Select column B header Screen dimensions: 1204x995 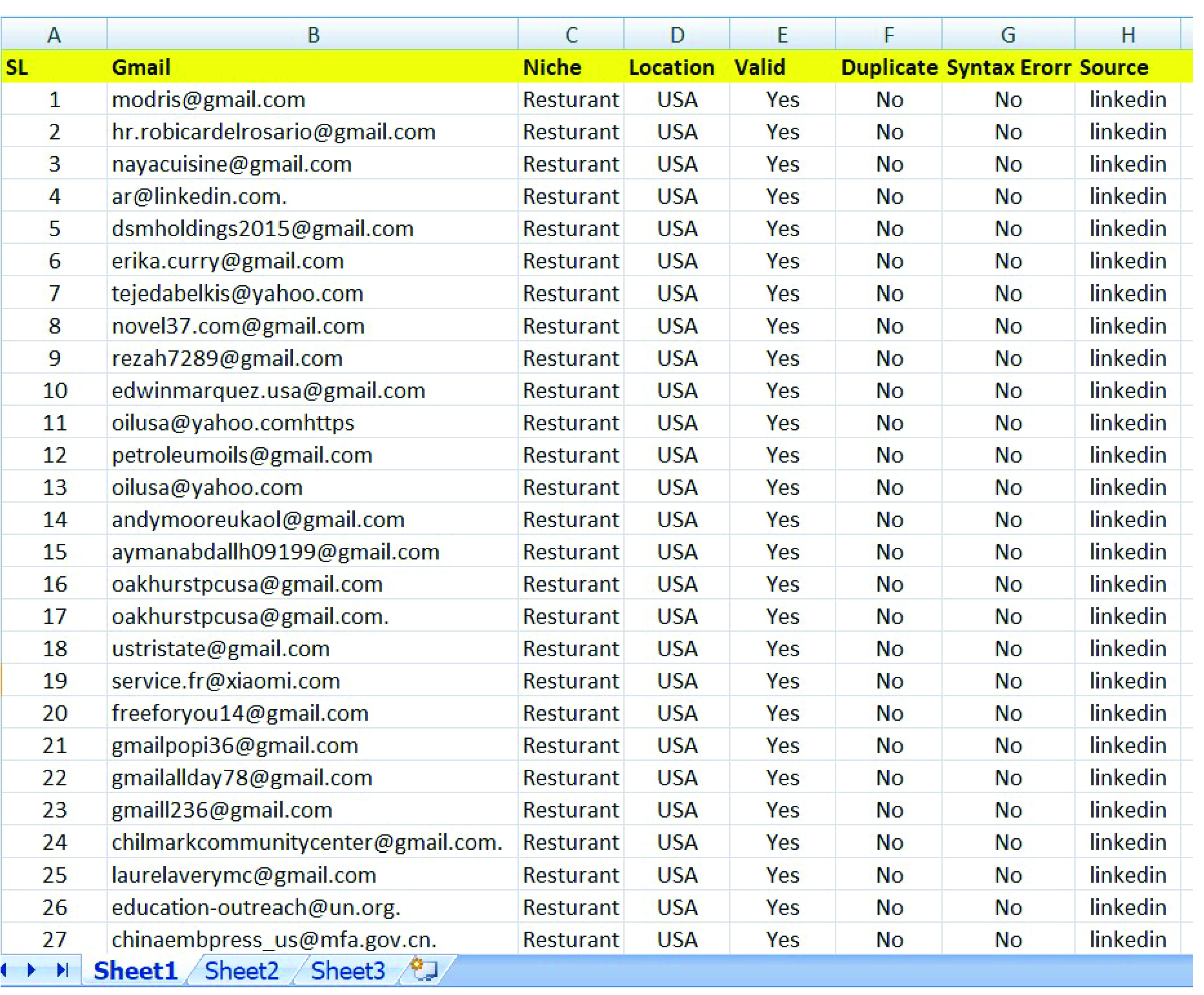[313, 34]
